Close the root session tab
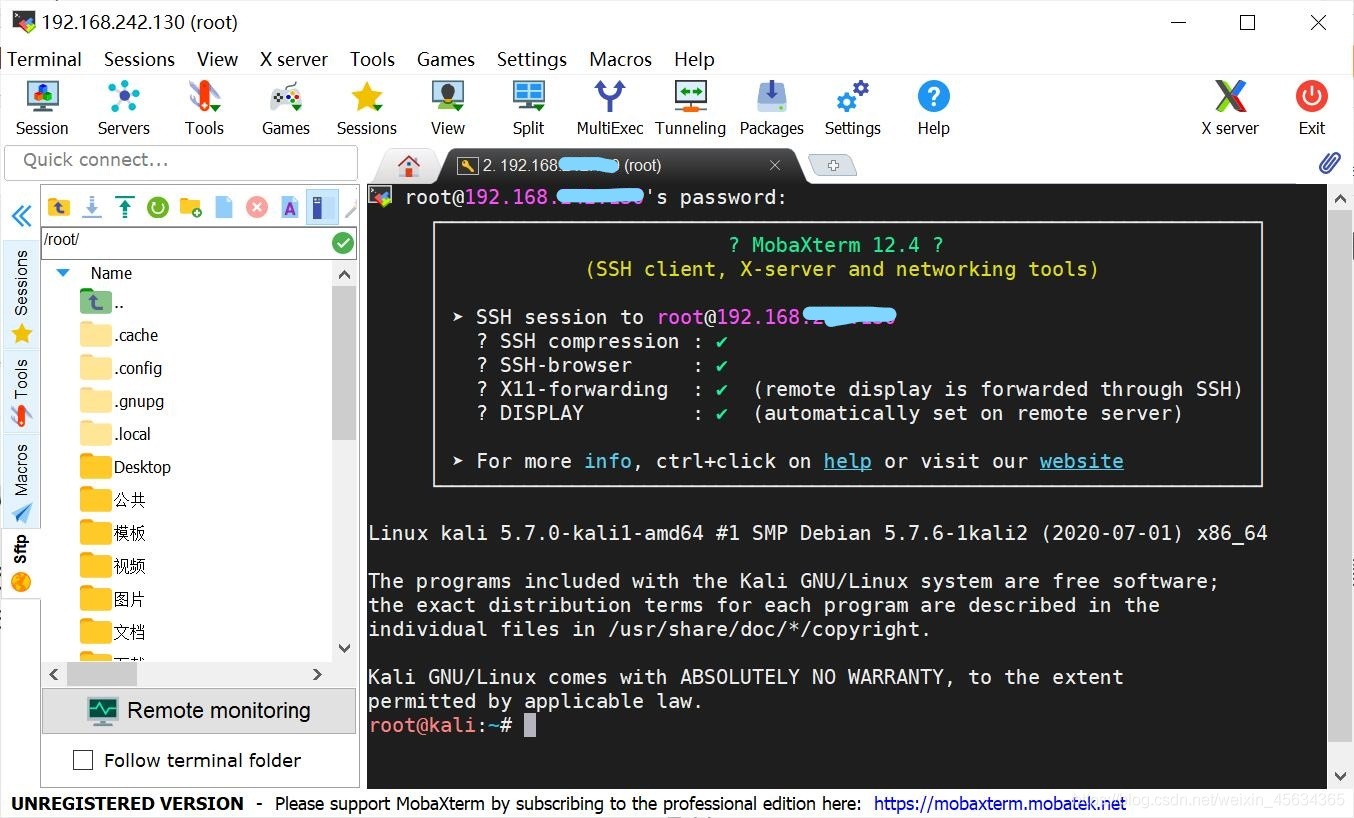The height and width of the screenshot is (818, 1354). click(775, 165)
